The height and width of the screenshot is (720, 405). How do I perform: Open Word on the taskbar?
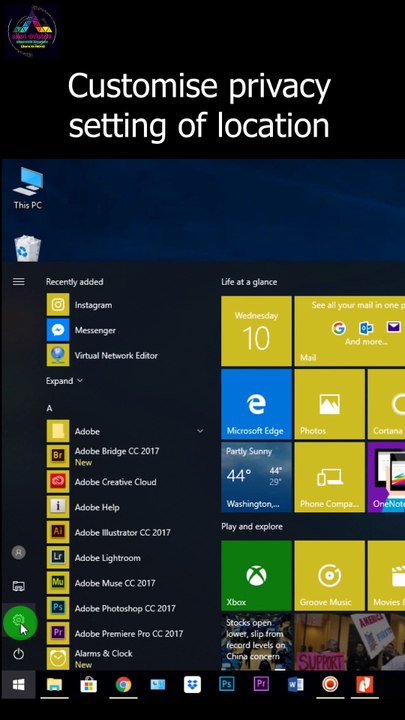tap(296, 685)
